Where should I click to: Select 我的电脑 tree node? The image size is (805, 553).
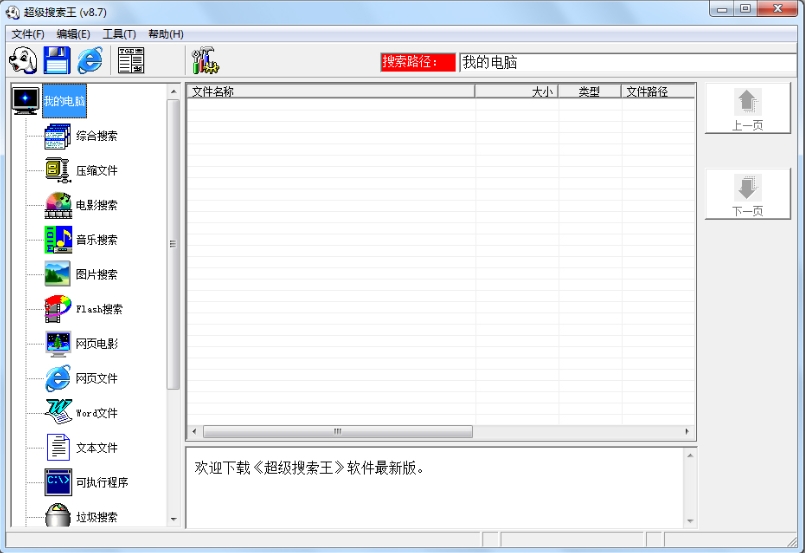click(x=64, y=101)
